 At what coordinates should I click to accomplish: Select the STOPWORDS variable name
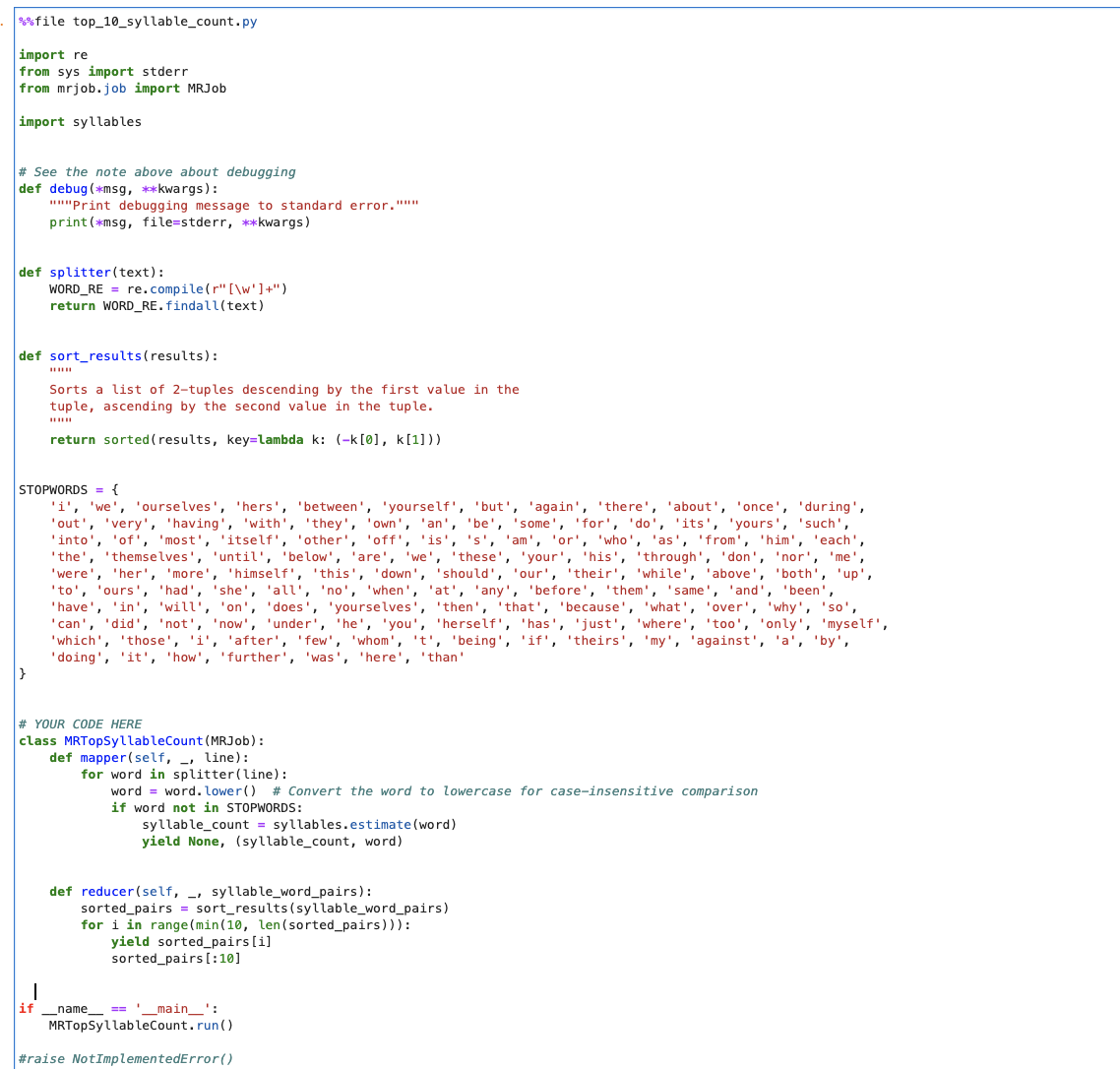pyautogui.click(x=52, y=489)
